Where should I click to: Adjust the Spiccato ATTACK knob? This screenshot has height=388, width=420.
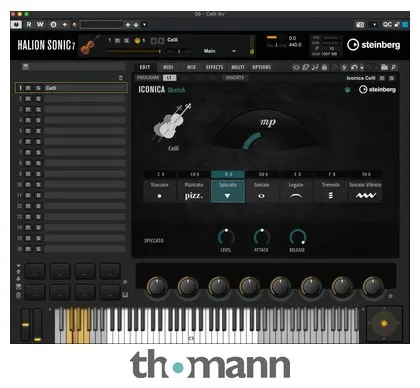tap(262, 237)
